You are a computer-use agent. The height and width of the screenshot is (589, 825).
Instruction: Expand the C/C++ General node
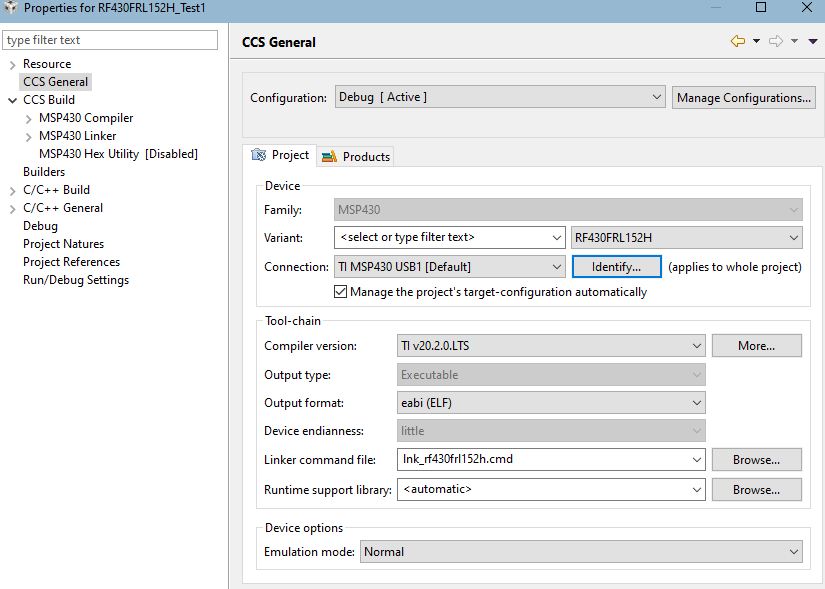pos(13,209)
